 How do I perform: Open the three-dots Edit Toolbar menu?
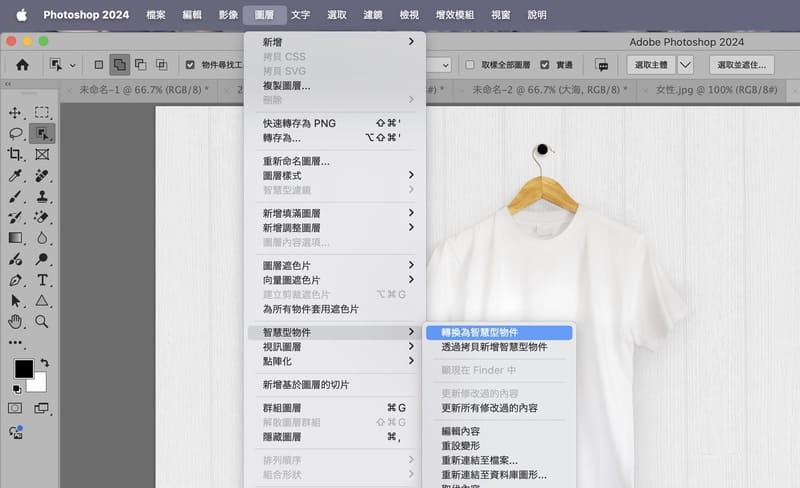pyautogui.click(x=15, y=343)
